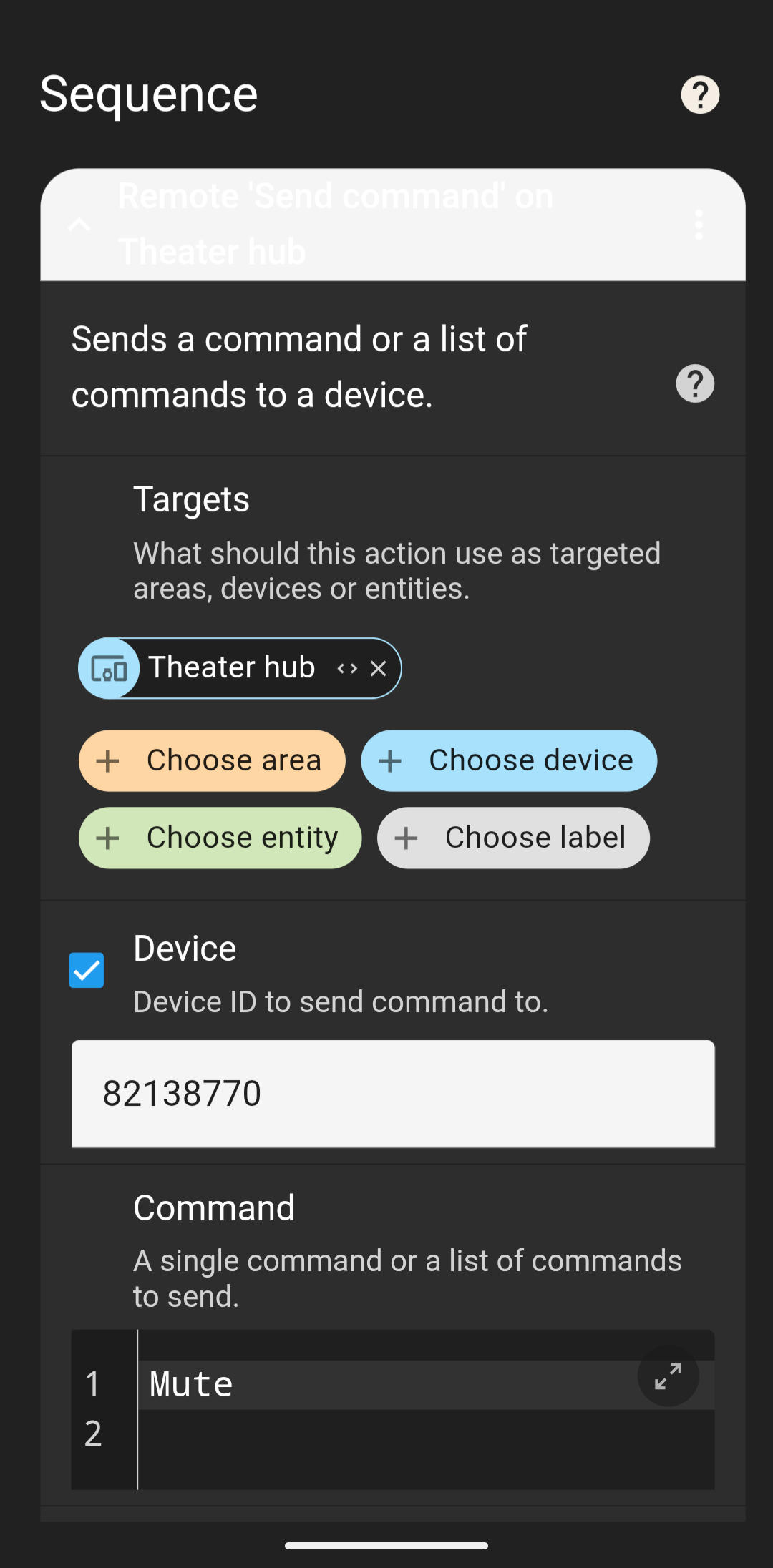
Task: Click the plus icon on Choose area
Action: 108,760
